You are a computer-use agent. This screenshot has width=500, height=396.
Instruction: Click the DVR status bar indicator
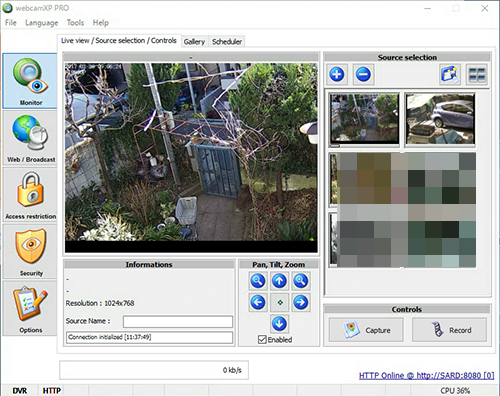click(20, 391)
